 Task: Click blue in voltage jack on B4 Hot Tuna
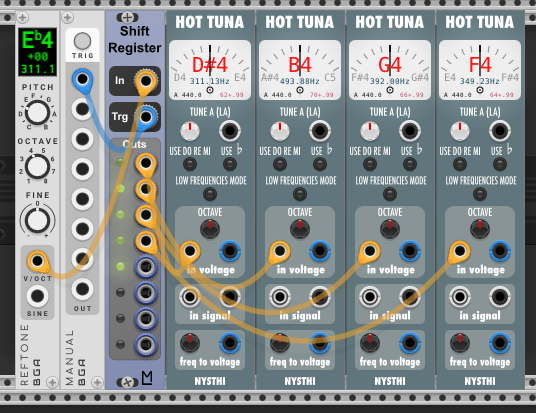(x=320, y=251)
